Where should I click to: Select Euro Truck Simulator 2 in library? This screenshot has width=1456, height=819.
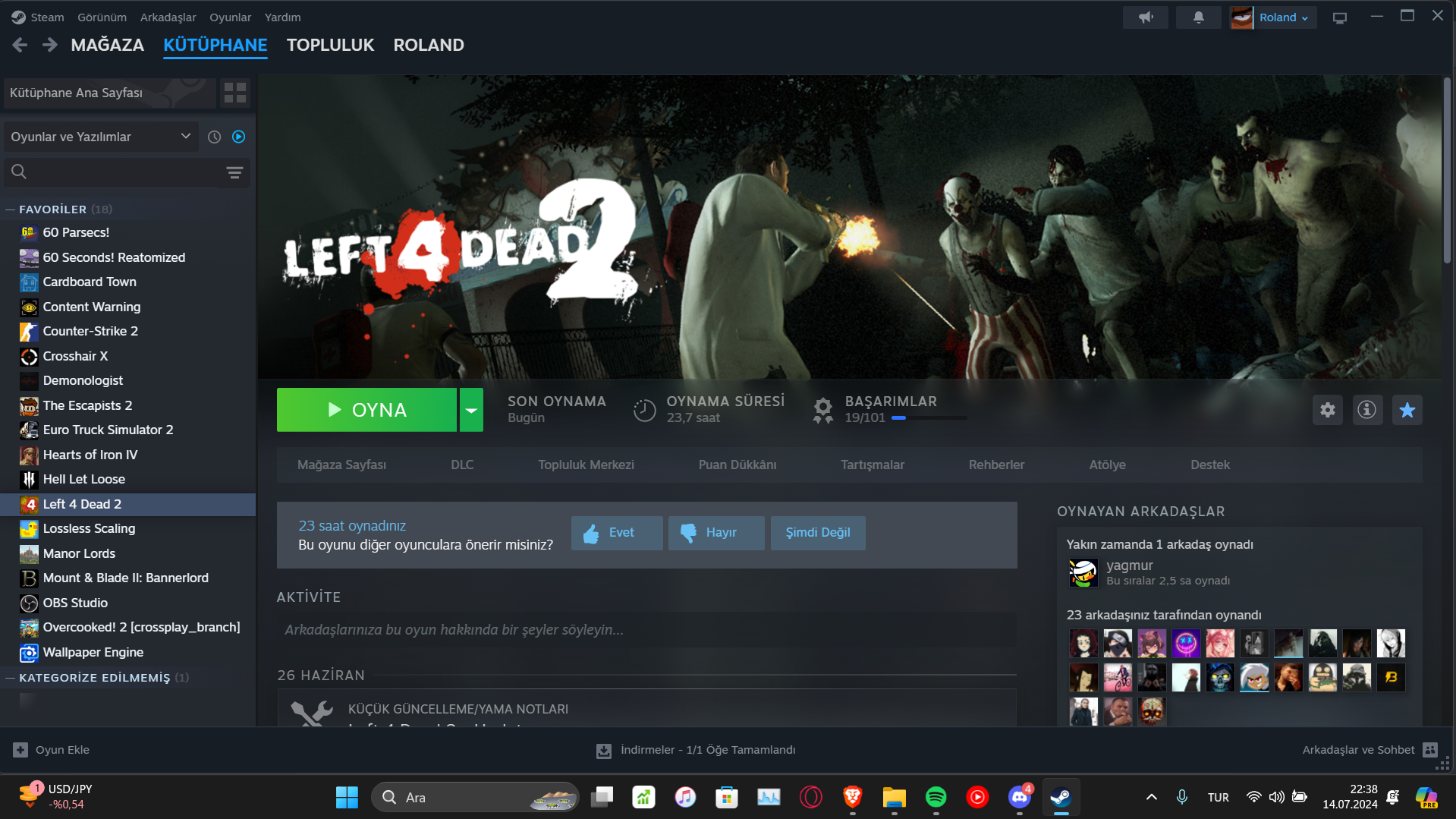point(127,430)
